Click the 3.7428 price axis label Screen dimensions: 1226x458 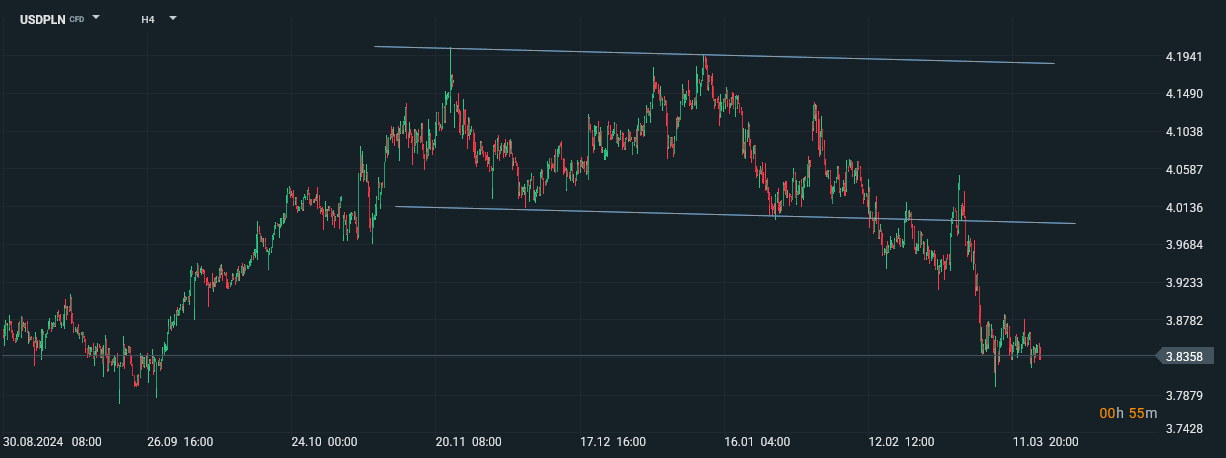pos(1186,429)
